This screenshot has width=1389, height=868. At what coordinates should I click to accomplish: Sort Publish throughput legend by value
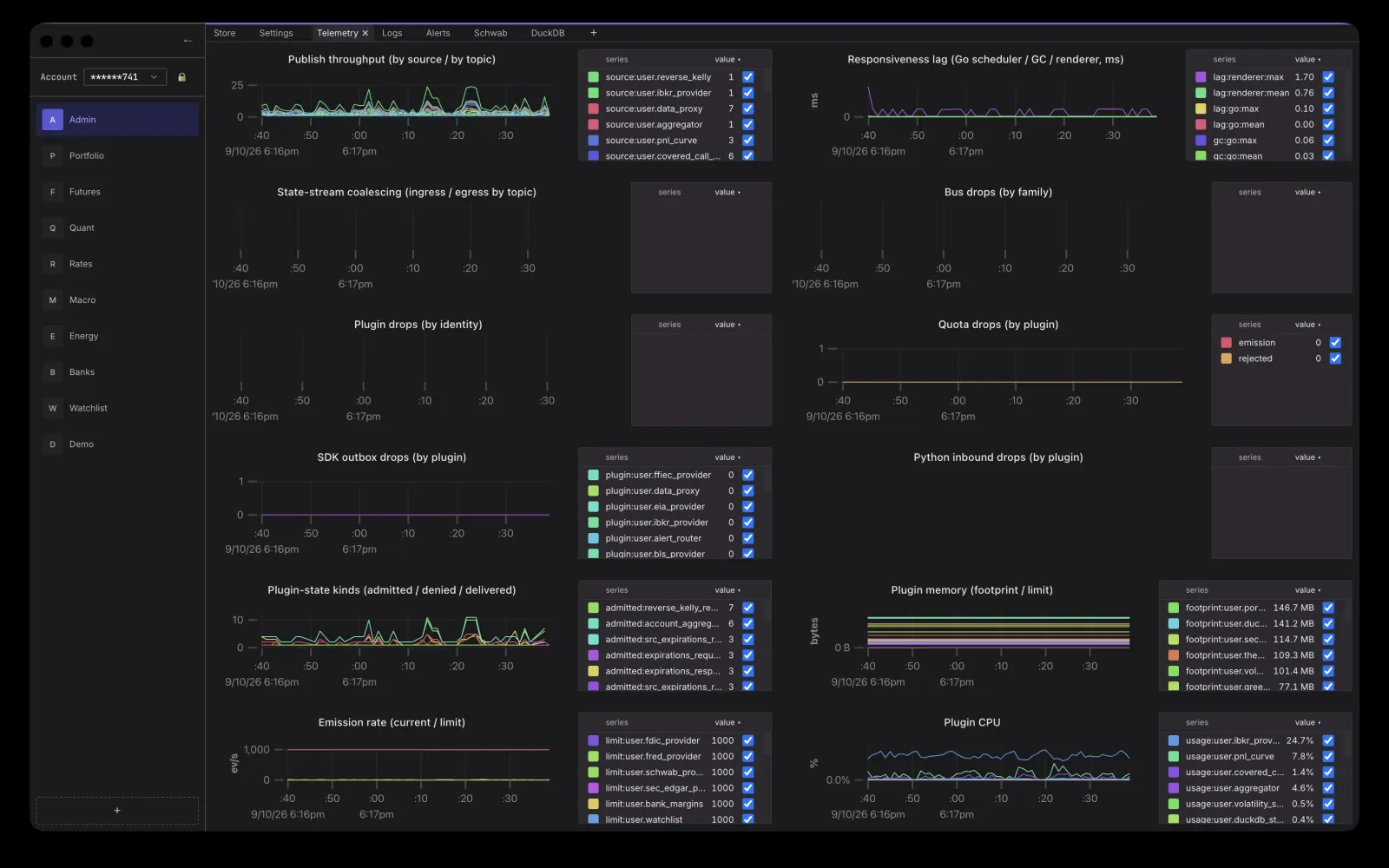(x=727, y=60)
